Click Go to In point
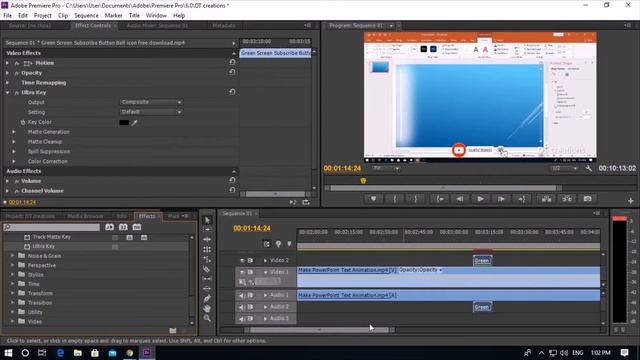 [x=440, y=199]
